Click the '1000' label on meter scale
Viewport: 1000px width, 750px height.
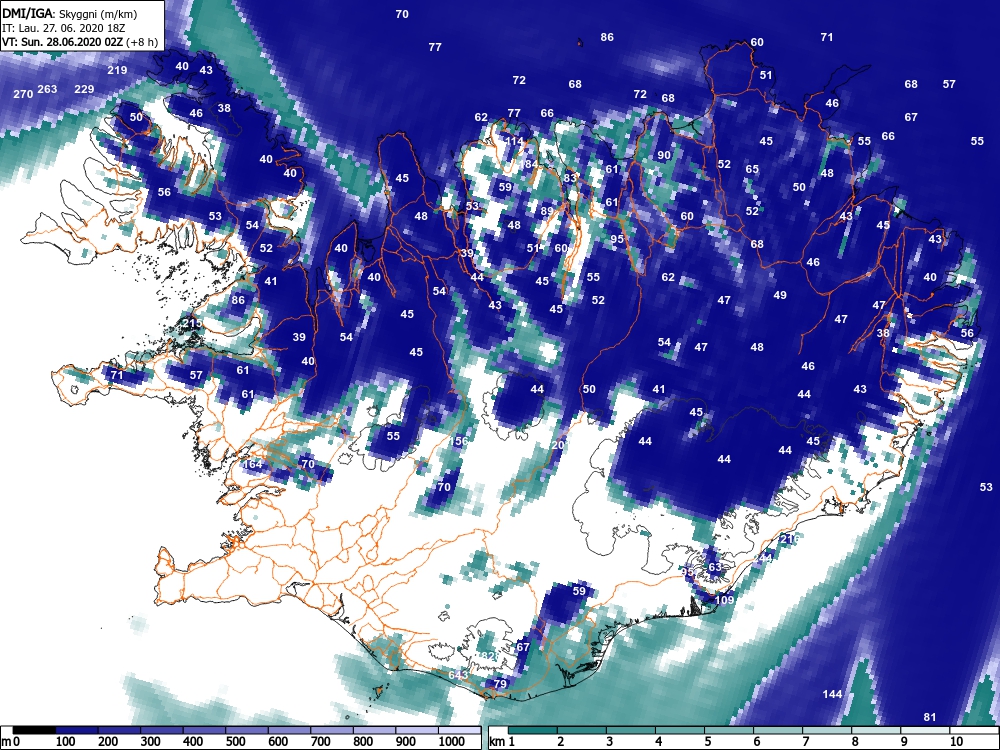451,741
